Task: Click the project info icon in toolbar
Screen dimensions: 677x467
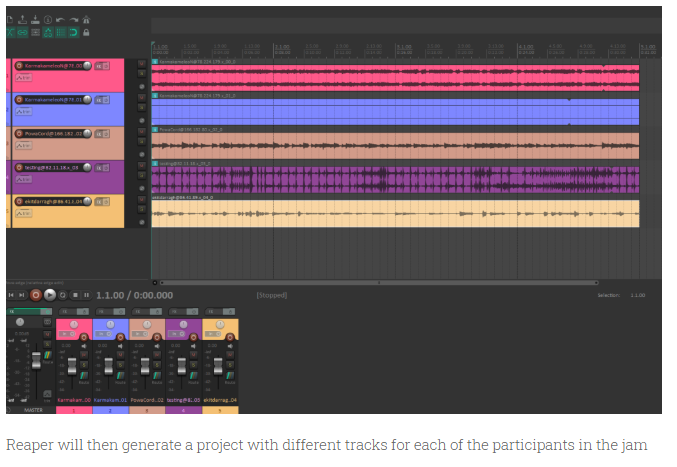Action: [x=46, y=19]
